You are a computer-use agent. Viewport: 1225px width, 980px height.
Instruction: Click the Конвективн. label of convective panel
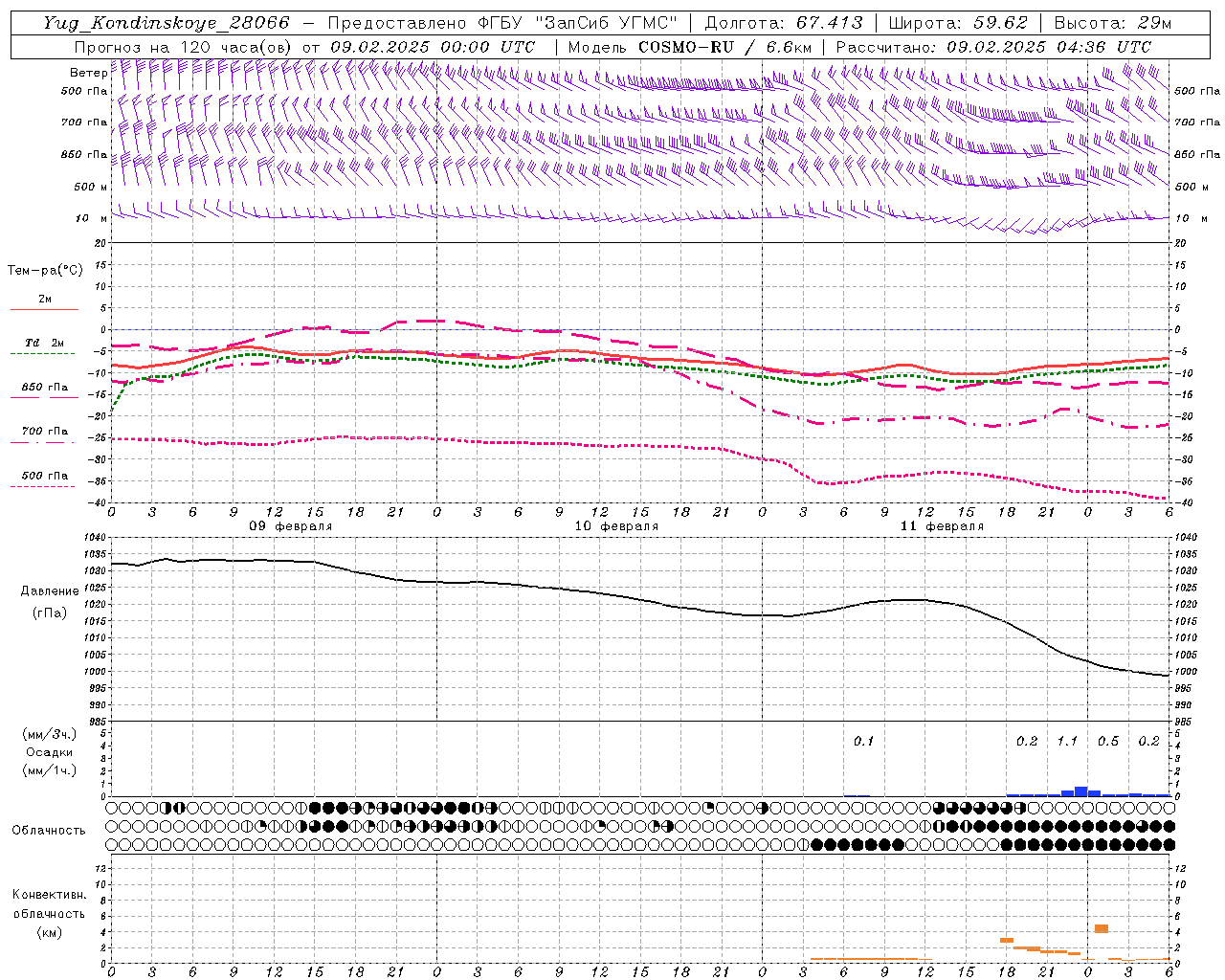click(x=49, y=895)
